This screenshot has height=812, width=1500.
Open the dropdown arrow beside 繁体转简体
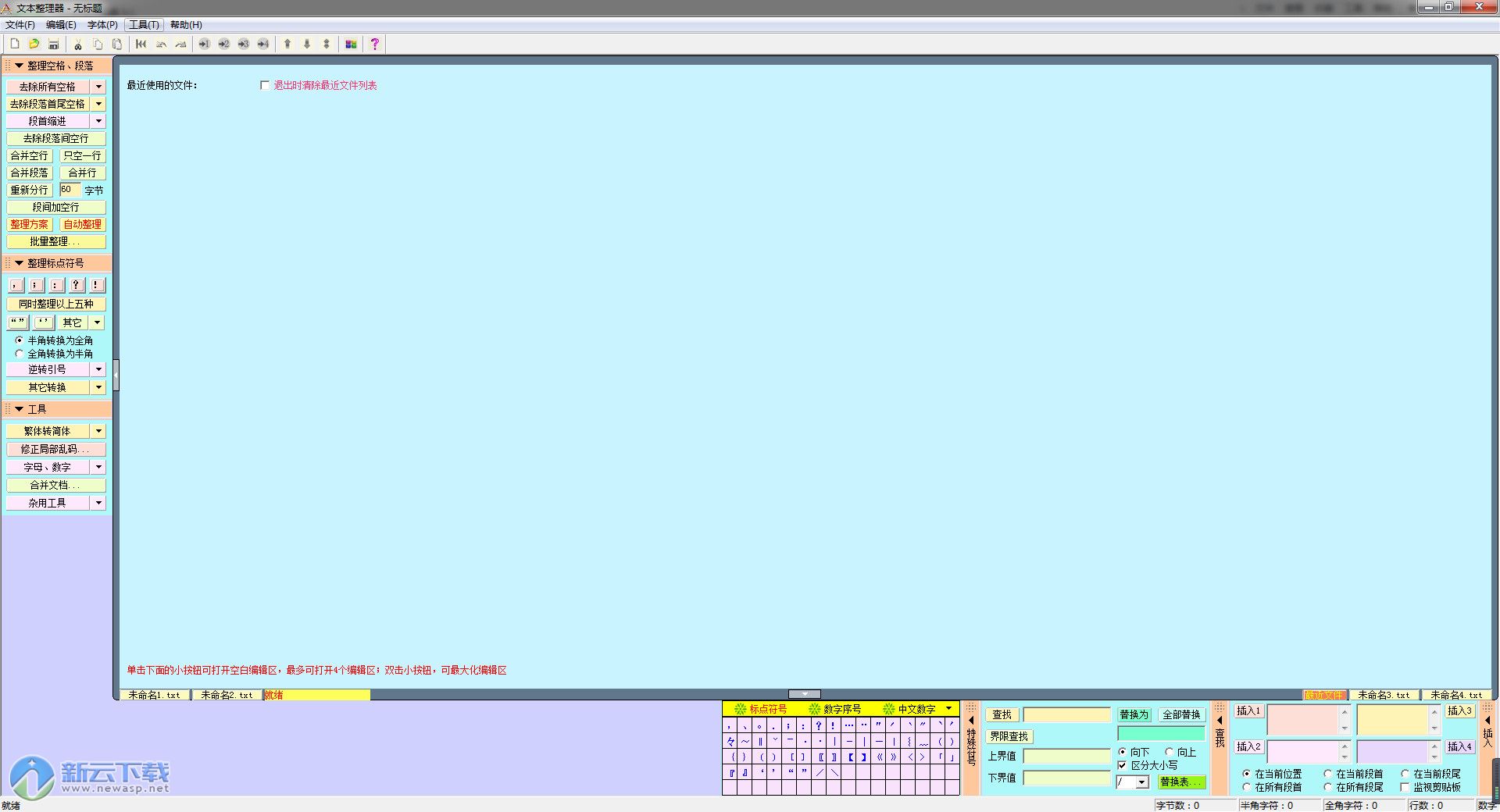click(x=98, y=431)
